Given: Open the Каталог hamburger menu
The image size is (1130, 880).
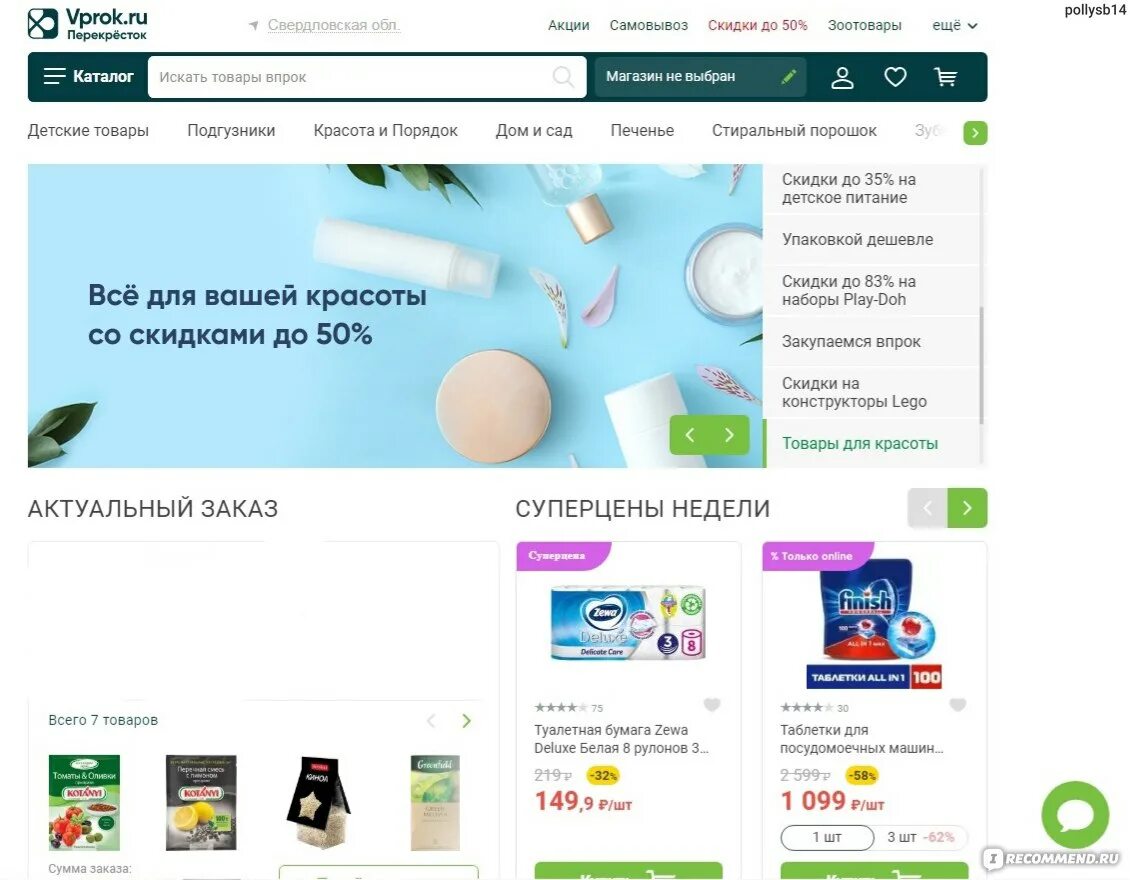Looking at the screenshot, I should [x=89, y=76].
